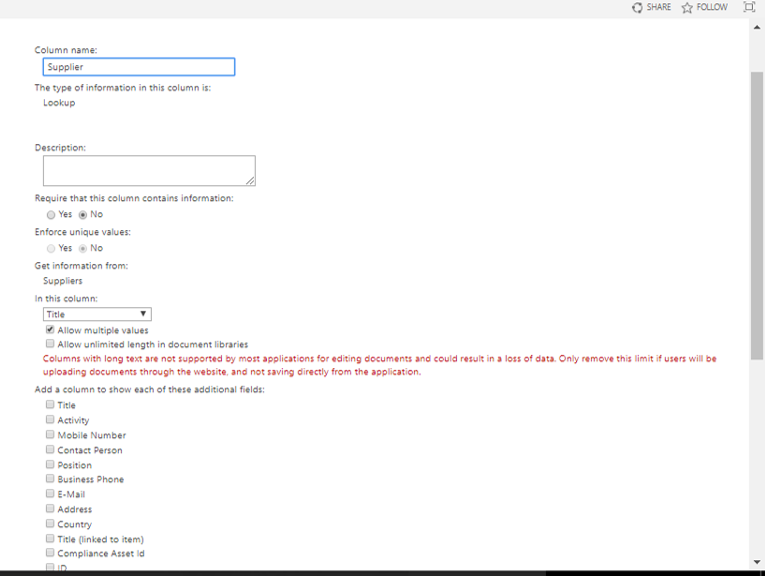Viewport: 765px width, 576px height.
Task: Click the Suppliers source list text
Action: tap(62, 281)
